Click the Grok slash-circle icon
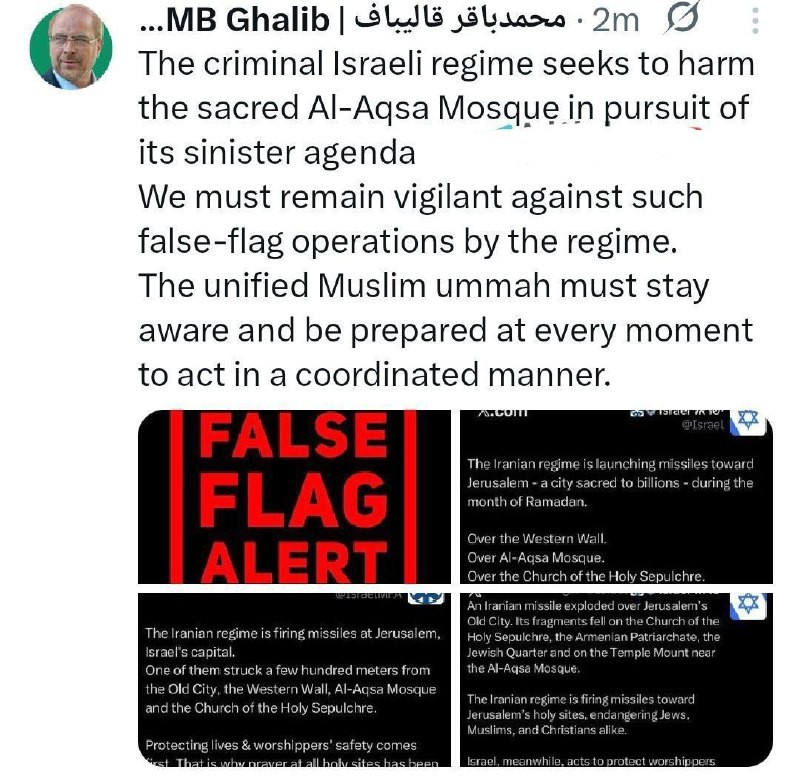The height and width of the screenshot is (778, 800). pyautogui.click(x=681, y=18)
